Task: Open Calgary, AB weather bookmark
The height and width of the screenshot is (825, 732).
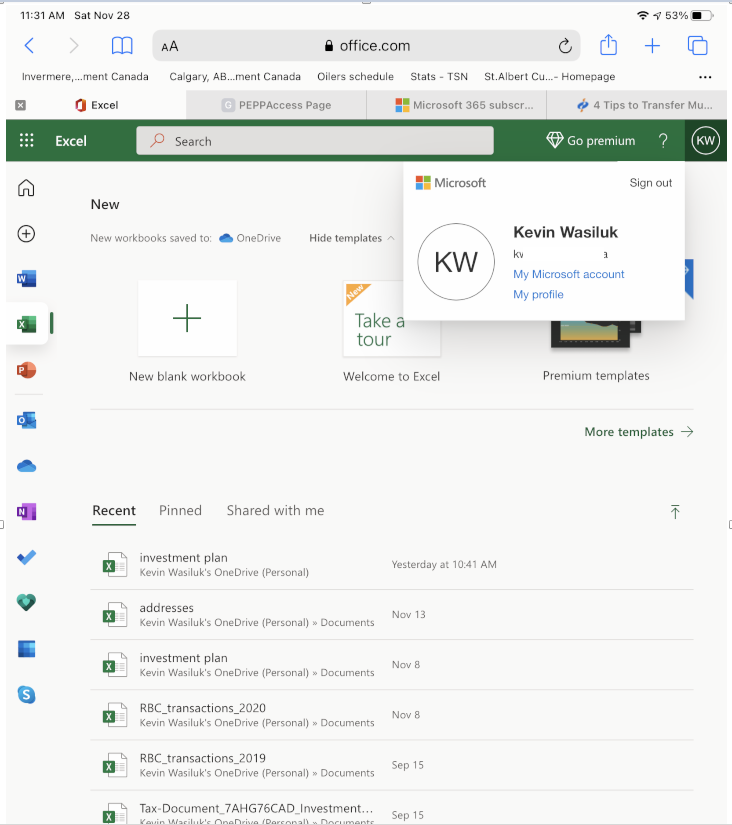Action: coord(235,77)
